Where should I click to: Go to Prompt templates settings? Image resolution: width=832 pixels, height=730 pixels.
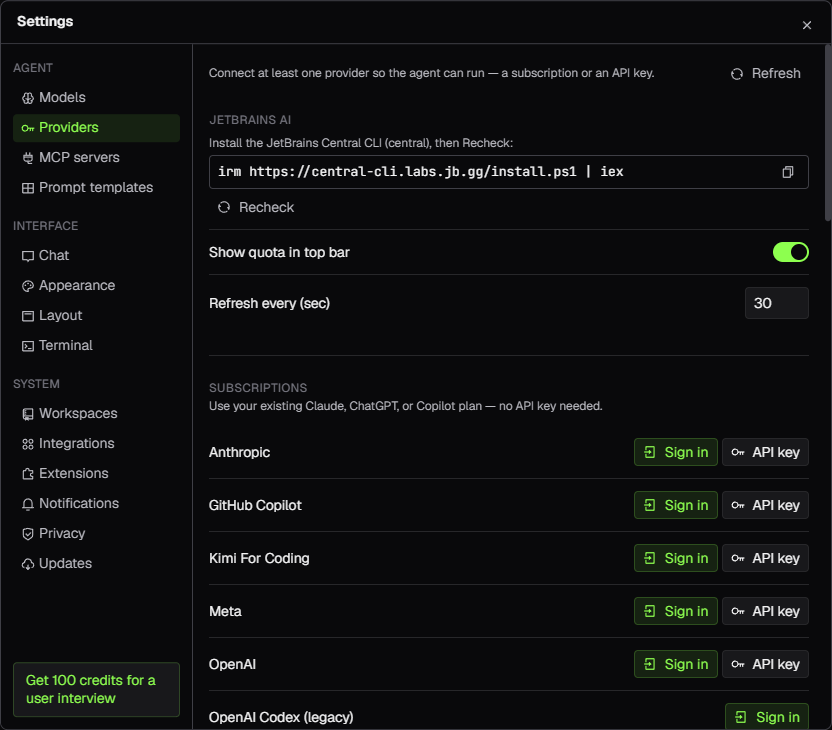point(96,187)
